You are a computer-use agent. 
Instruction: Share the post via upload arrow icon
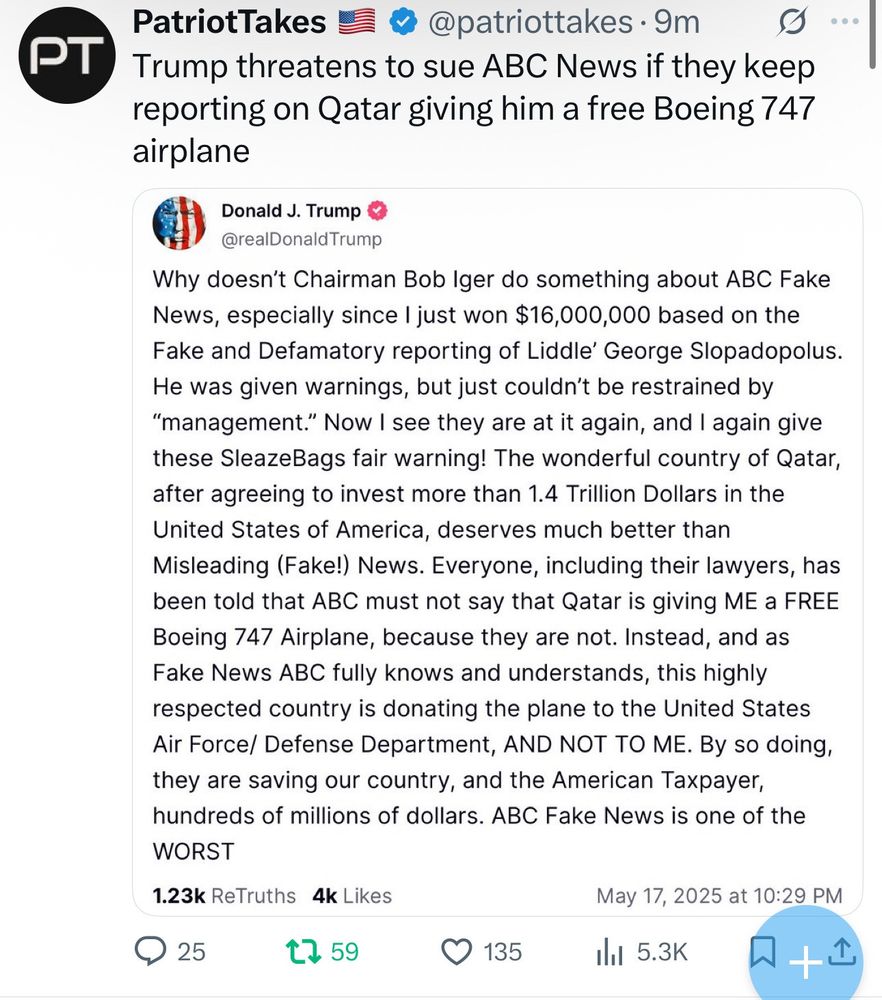point(842,951)
